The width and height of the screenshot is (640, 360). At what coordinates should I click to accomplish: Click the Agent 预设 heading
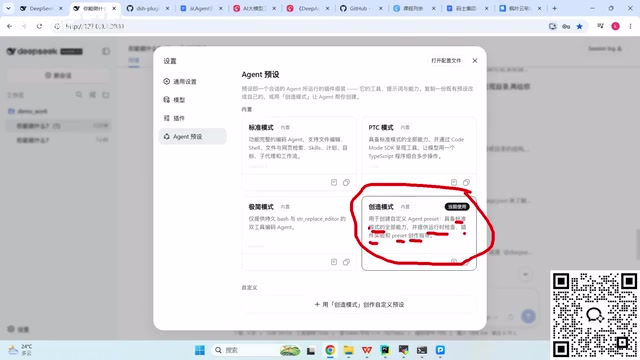260,75
